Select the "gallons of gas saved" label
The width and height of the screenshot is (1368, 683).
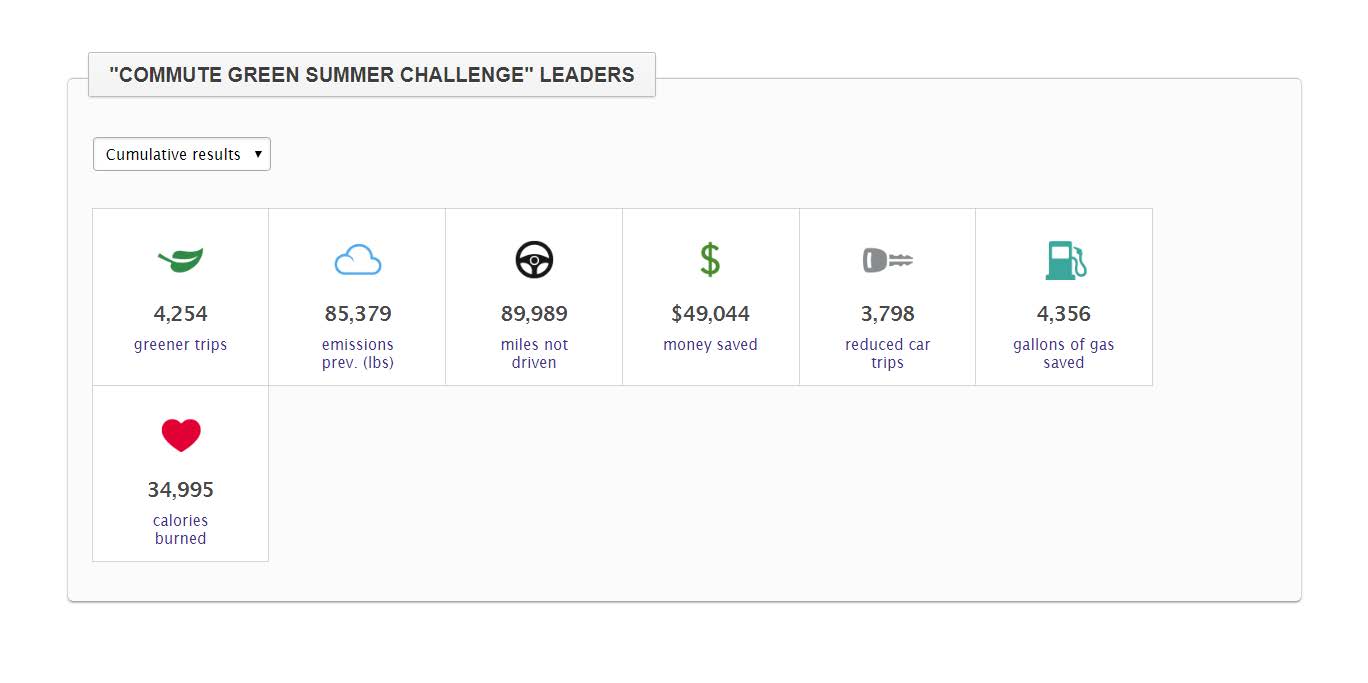tap(1064, 354)
